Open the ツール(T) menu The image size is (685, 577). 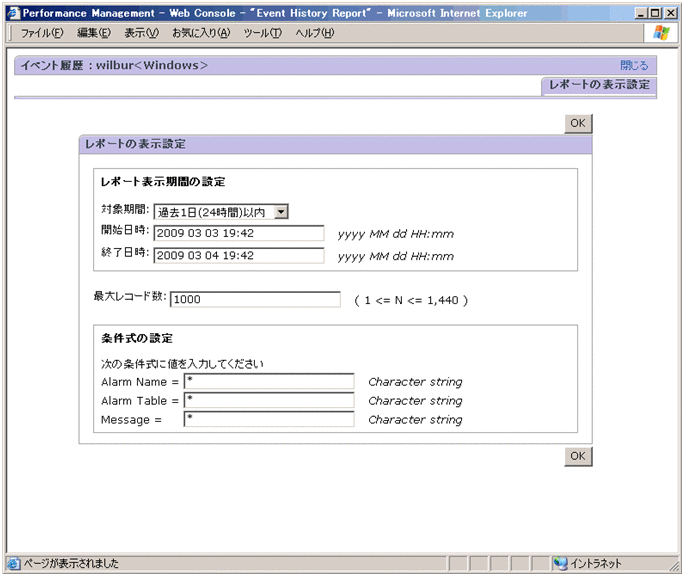[x=263, y=33]
